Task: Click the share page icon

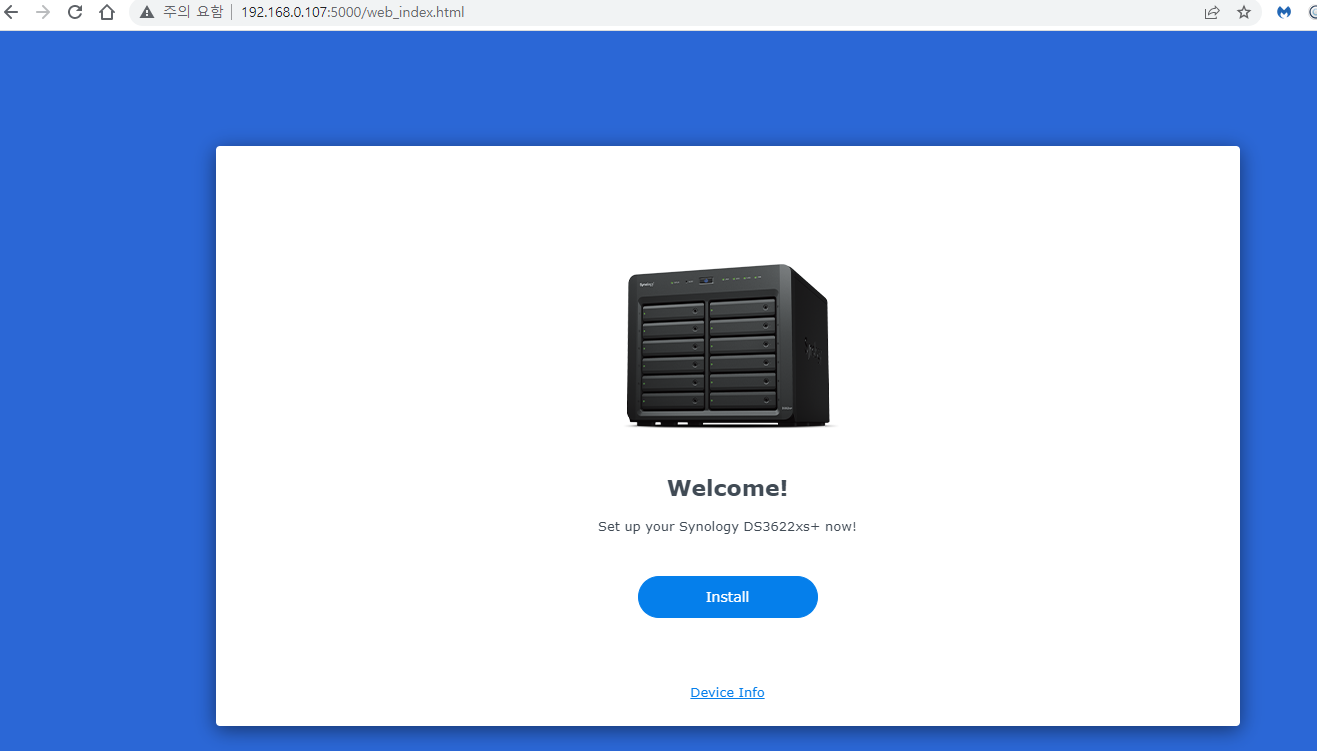Action: tap(1212, 13)
